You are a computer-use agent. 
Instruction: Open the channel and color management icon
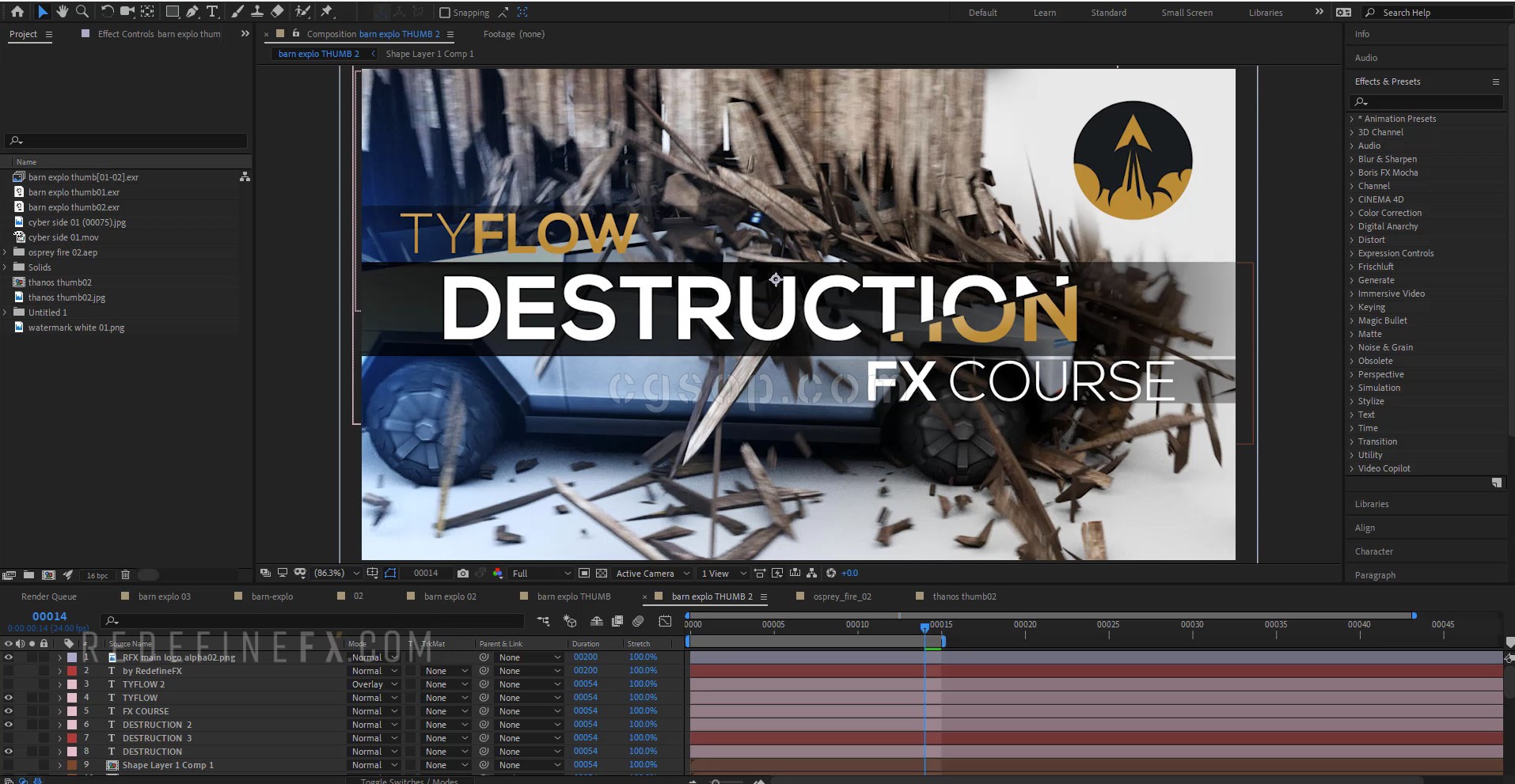[498, 574]
